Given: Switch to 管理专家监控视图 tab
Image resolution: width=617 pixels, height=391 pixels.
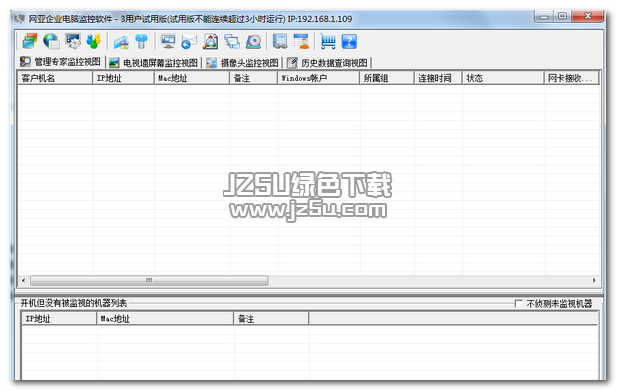Looking at the screenshot, I should [x=61, y=62].
